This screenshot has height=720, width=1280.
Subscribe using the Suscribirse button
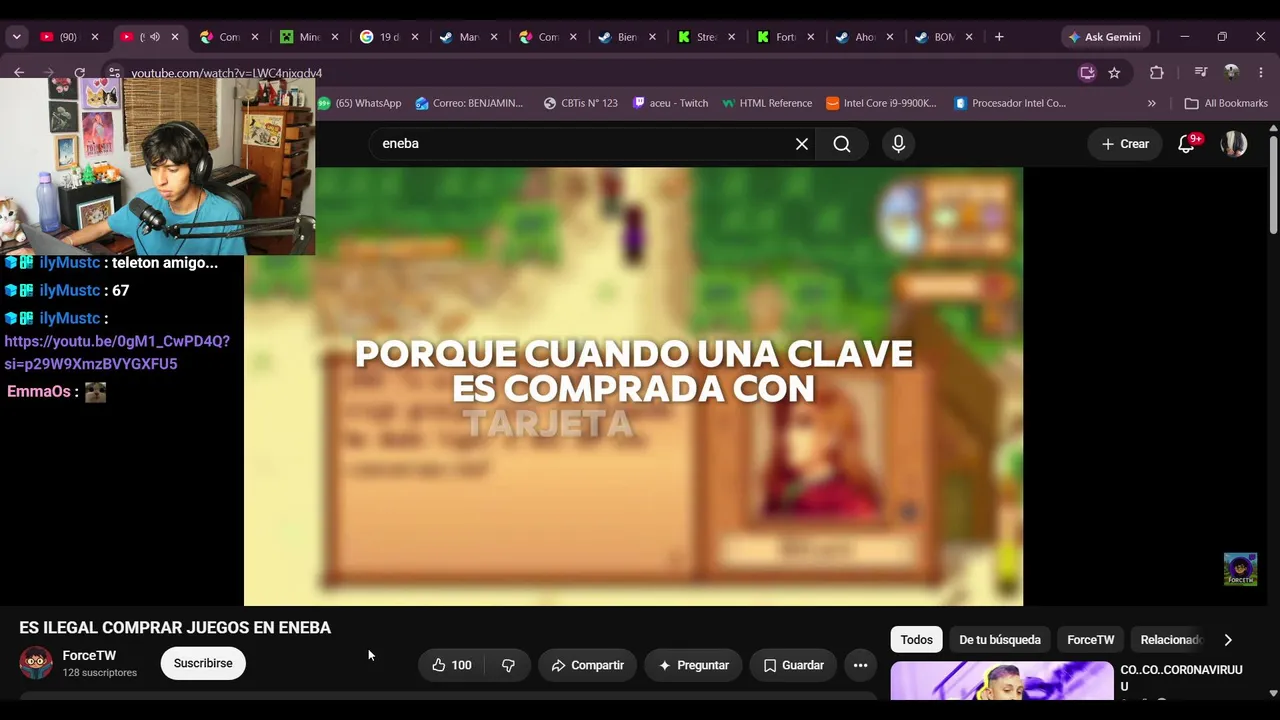click(x=203, y=663)
